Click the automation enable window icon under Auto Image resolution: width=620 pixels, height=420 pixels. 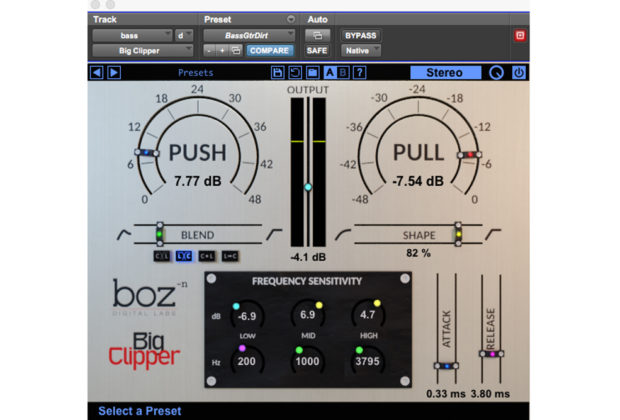pyautogui.click(x=317, y=36)
